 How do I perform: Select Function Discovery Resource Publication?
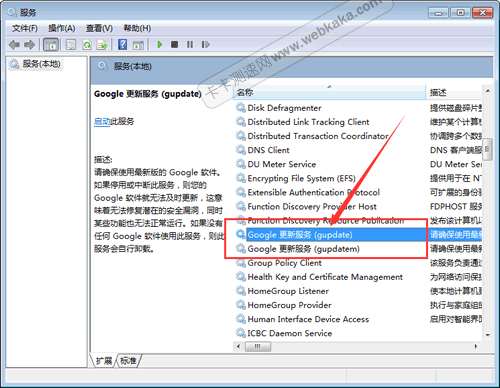(325, 221)
